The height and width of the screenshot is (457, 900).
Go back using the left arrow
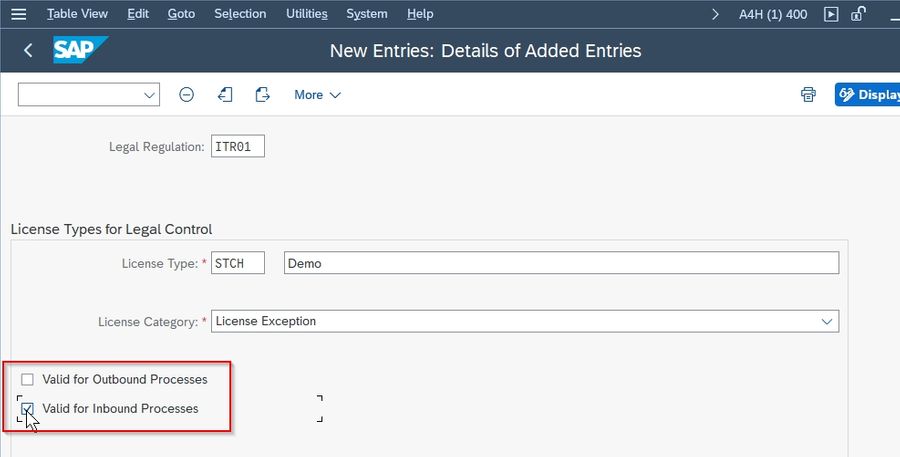click(28, 51)
